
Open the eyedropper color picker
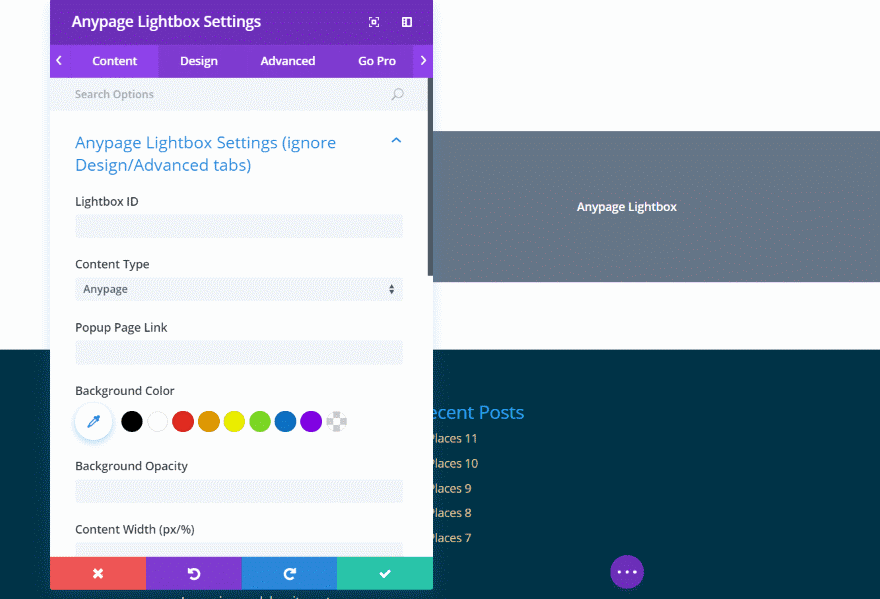(94, 421)
